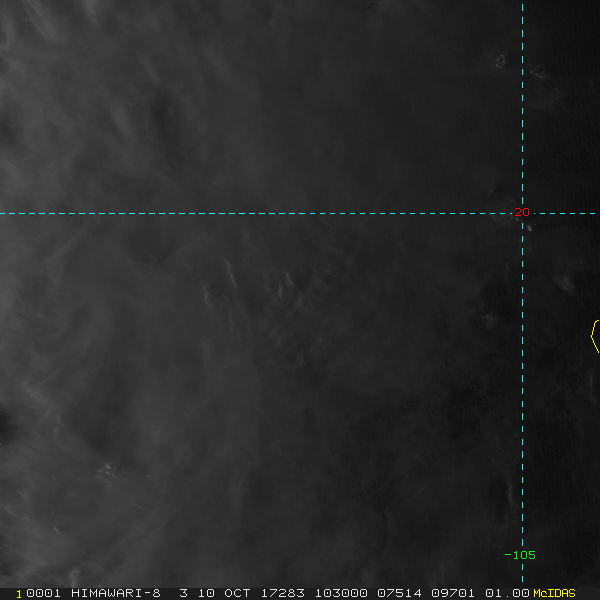Click the HIMAWARI-8 satellite name text
The width and height of the screenshot is (600, 600).
116,593
